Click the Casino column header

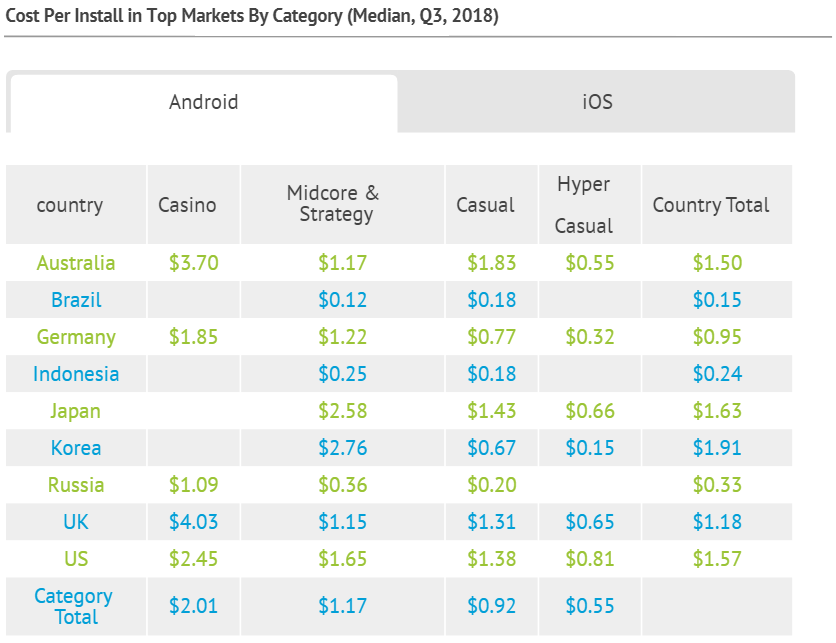point(187,205)
